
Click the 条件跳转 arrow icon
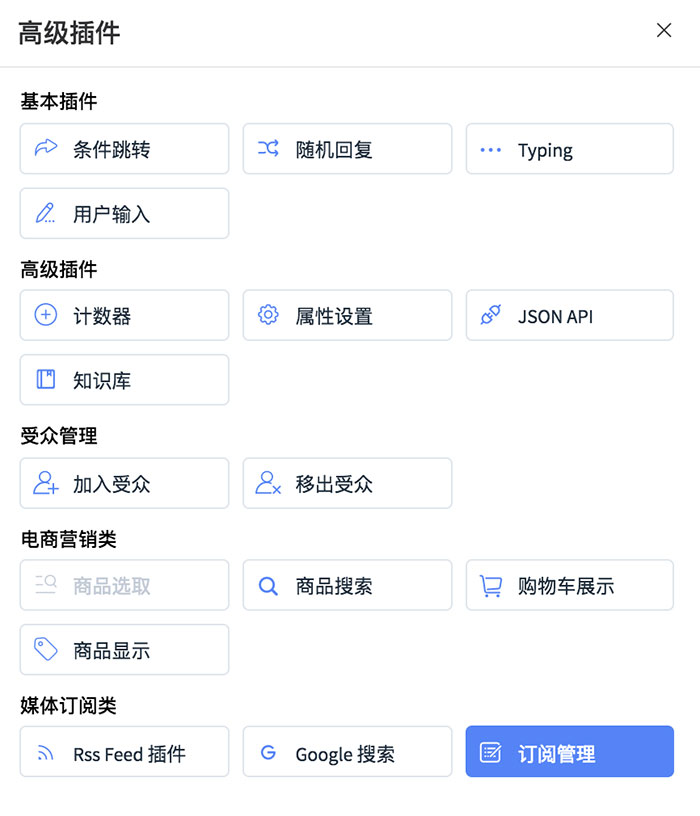(46, 148)
